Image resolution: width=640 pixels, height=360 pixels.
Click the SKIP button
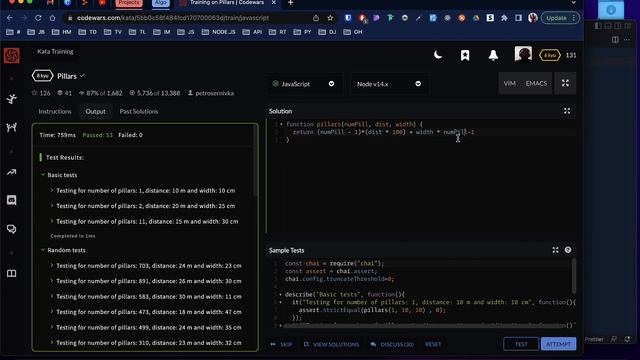pos(281,344)
